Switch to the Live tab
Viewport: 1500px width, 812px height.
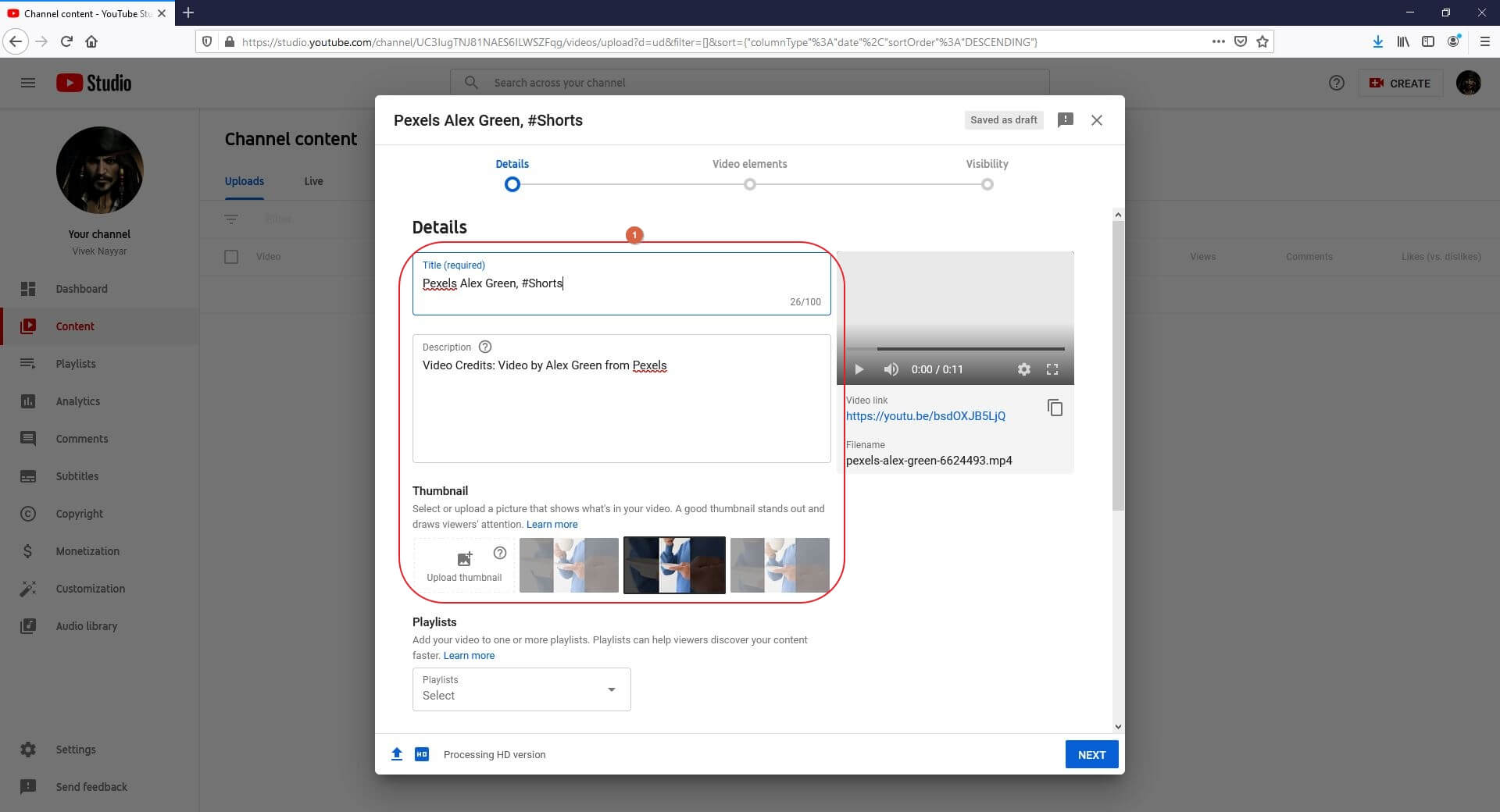[x=313, y=181]
